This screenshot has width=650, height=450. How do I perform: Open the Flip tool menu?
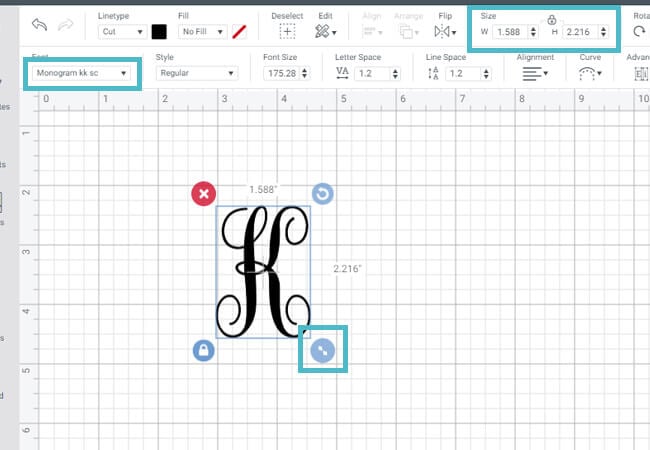pos(445,31)
